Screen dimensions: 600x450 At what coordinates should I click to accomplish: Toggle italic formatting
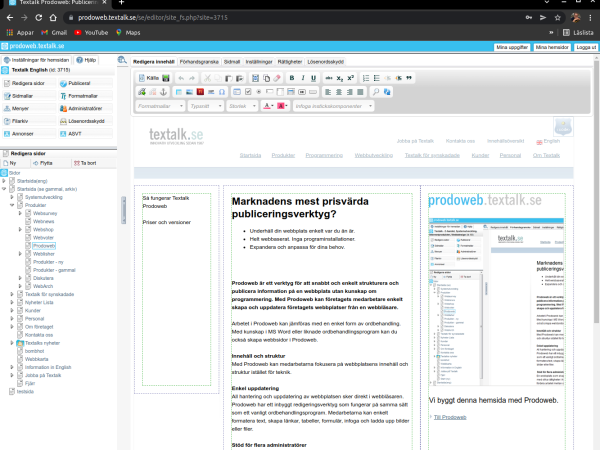point(303,78)
